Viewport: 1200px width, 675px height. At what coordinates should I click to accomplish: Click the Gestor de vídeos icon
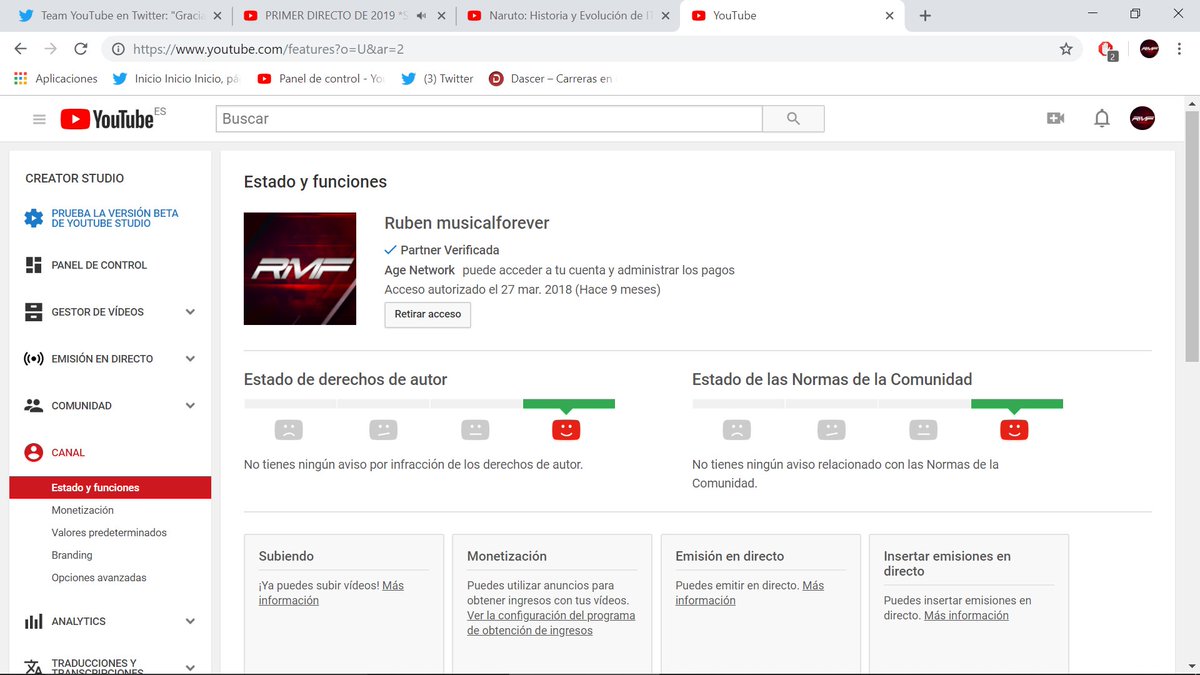point(33,312)
